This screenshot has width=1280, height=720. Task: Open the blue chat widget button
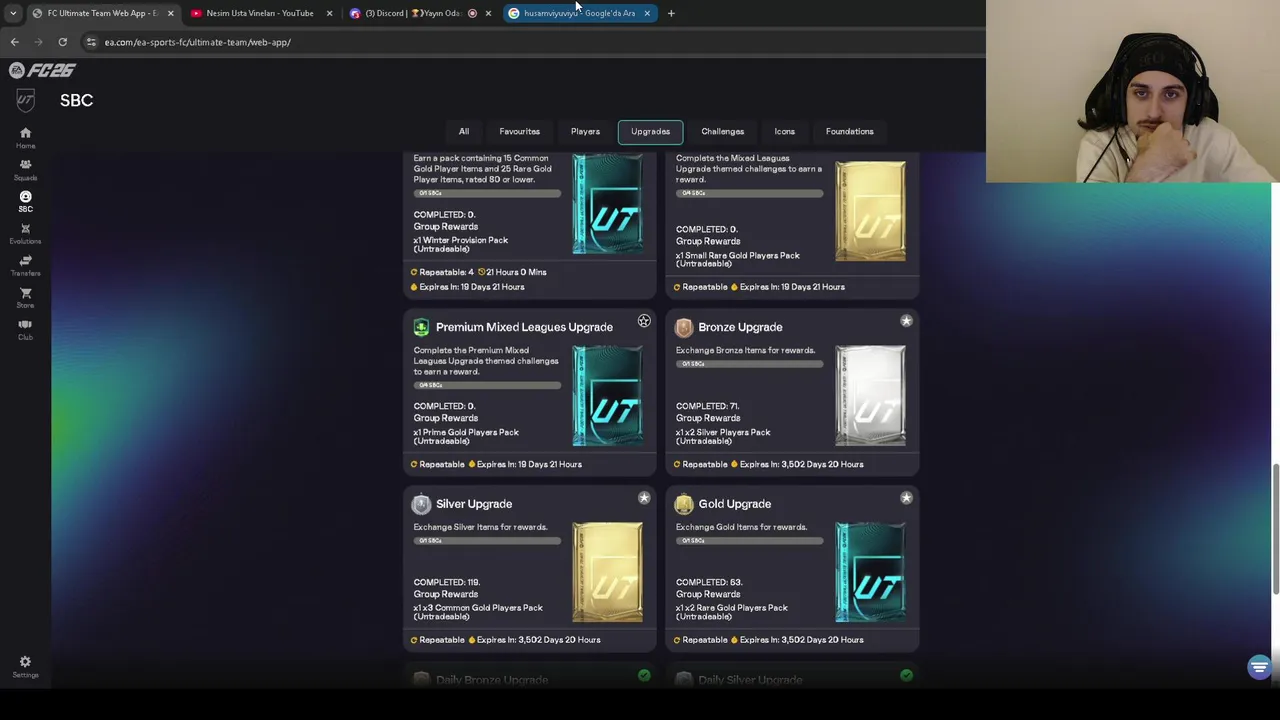(x=1259, y=667)
